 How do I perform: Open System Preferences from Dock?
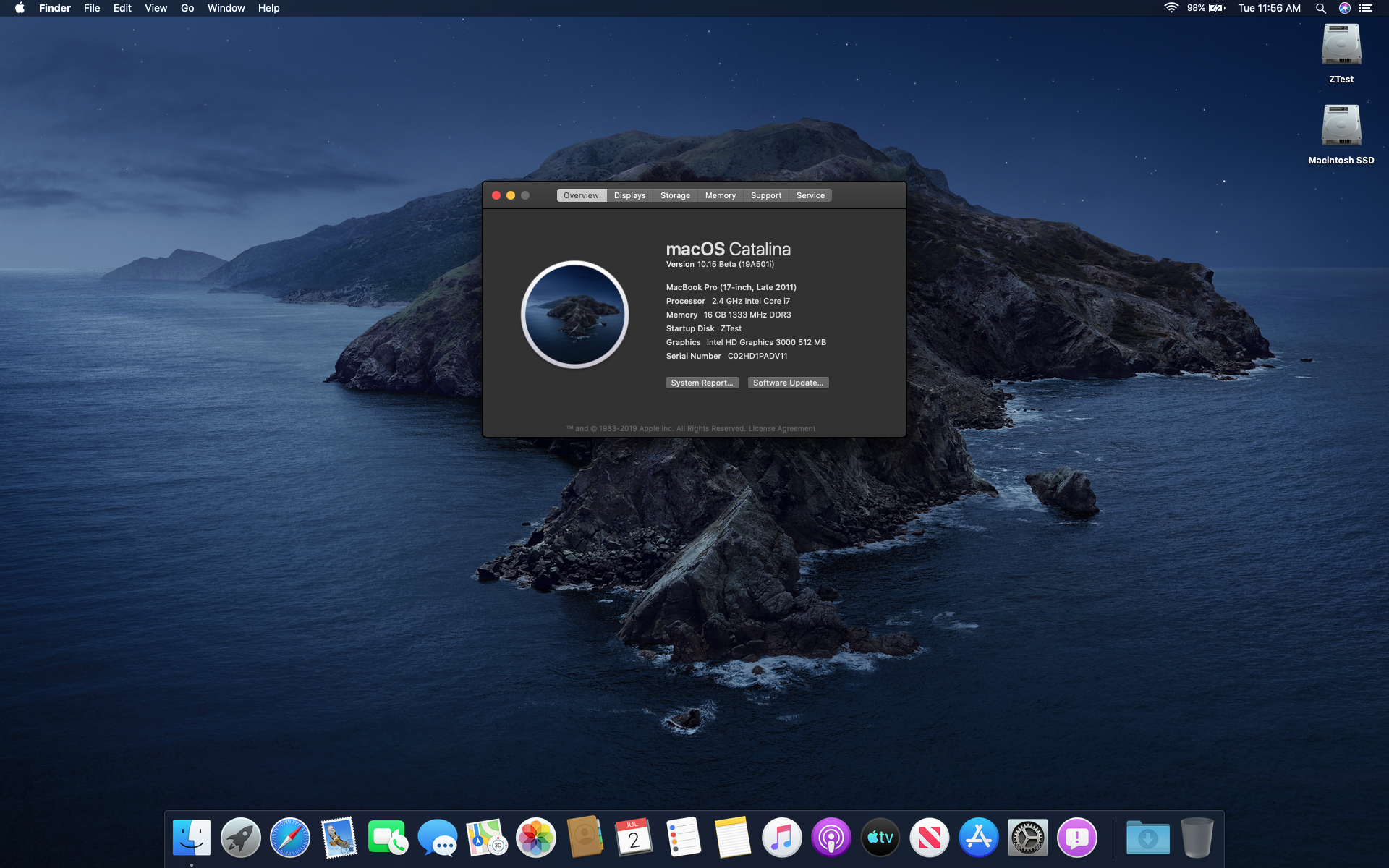click(1027, 838)
